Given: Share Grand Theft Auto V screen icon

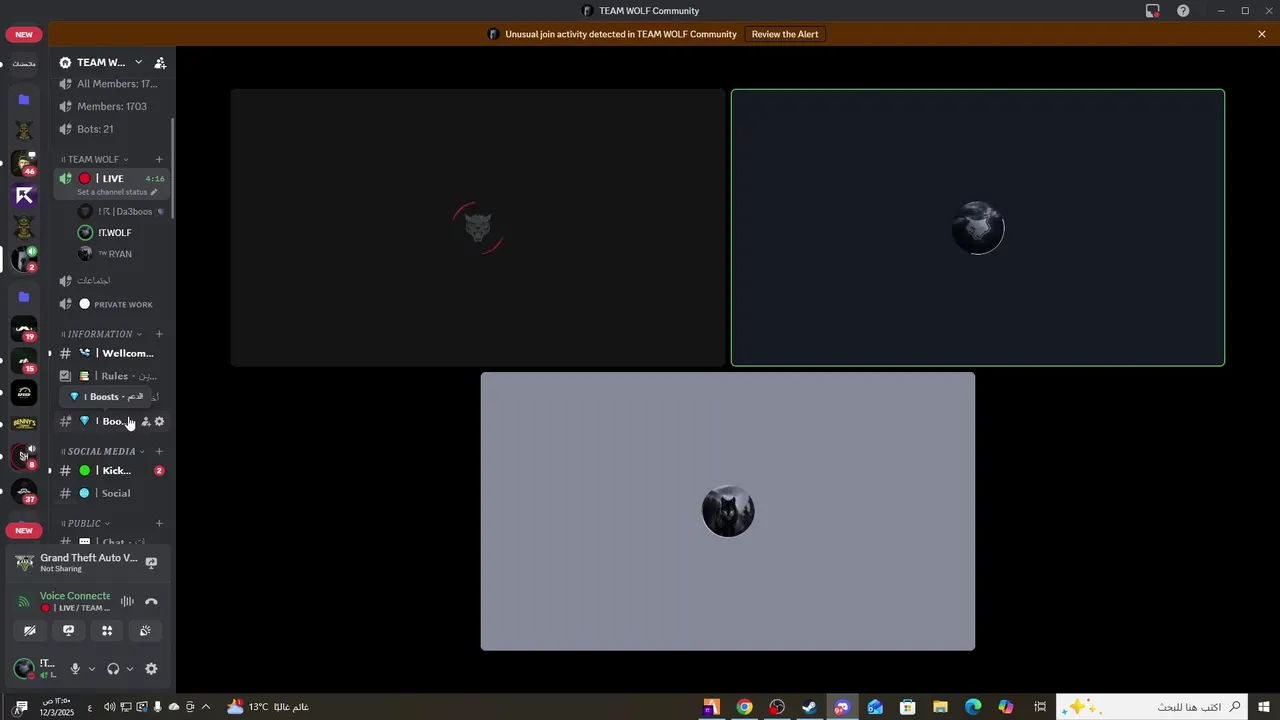Looking at the screenshot, I should (x=151, y=563).
